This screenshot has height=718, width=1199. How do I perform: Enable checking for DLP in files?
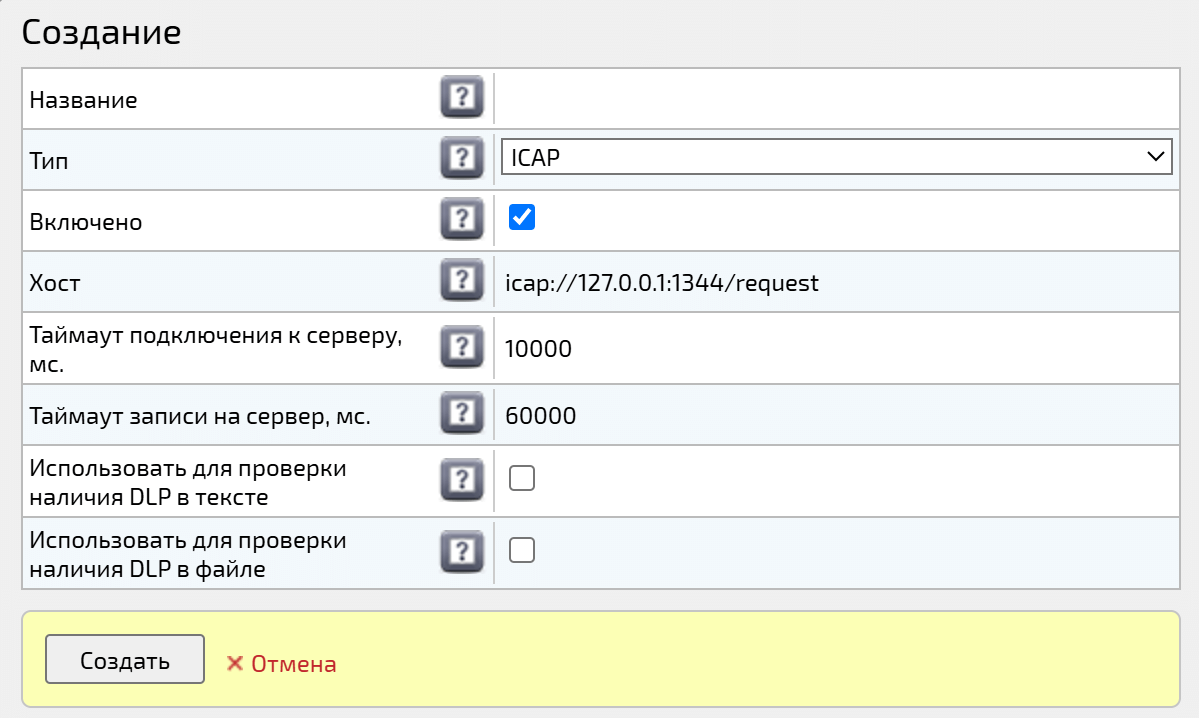[521, 550]
